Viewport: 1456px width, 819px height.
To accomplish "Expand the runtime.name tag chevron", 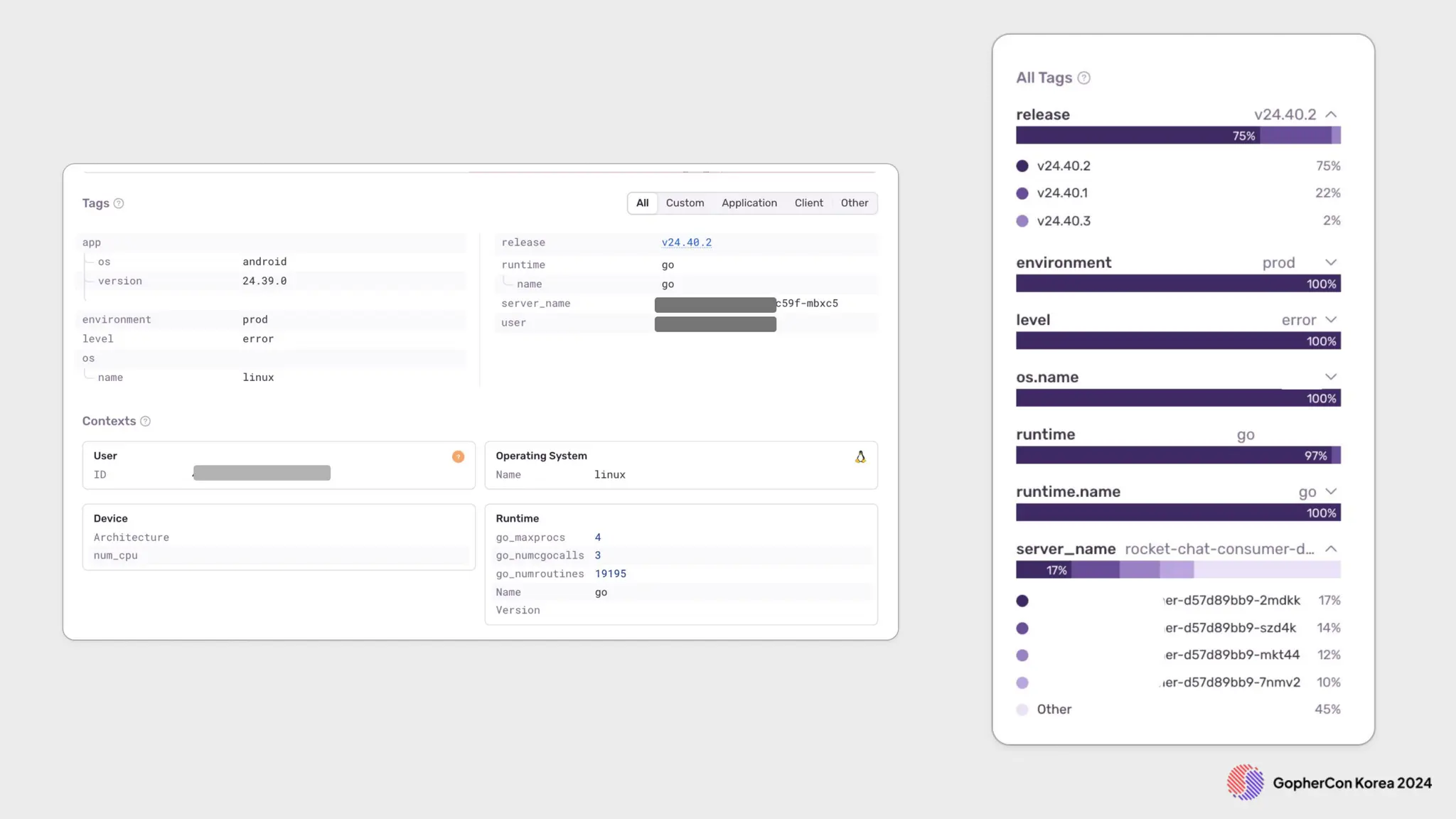I will click(x=1331, y=492).
